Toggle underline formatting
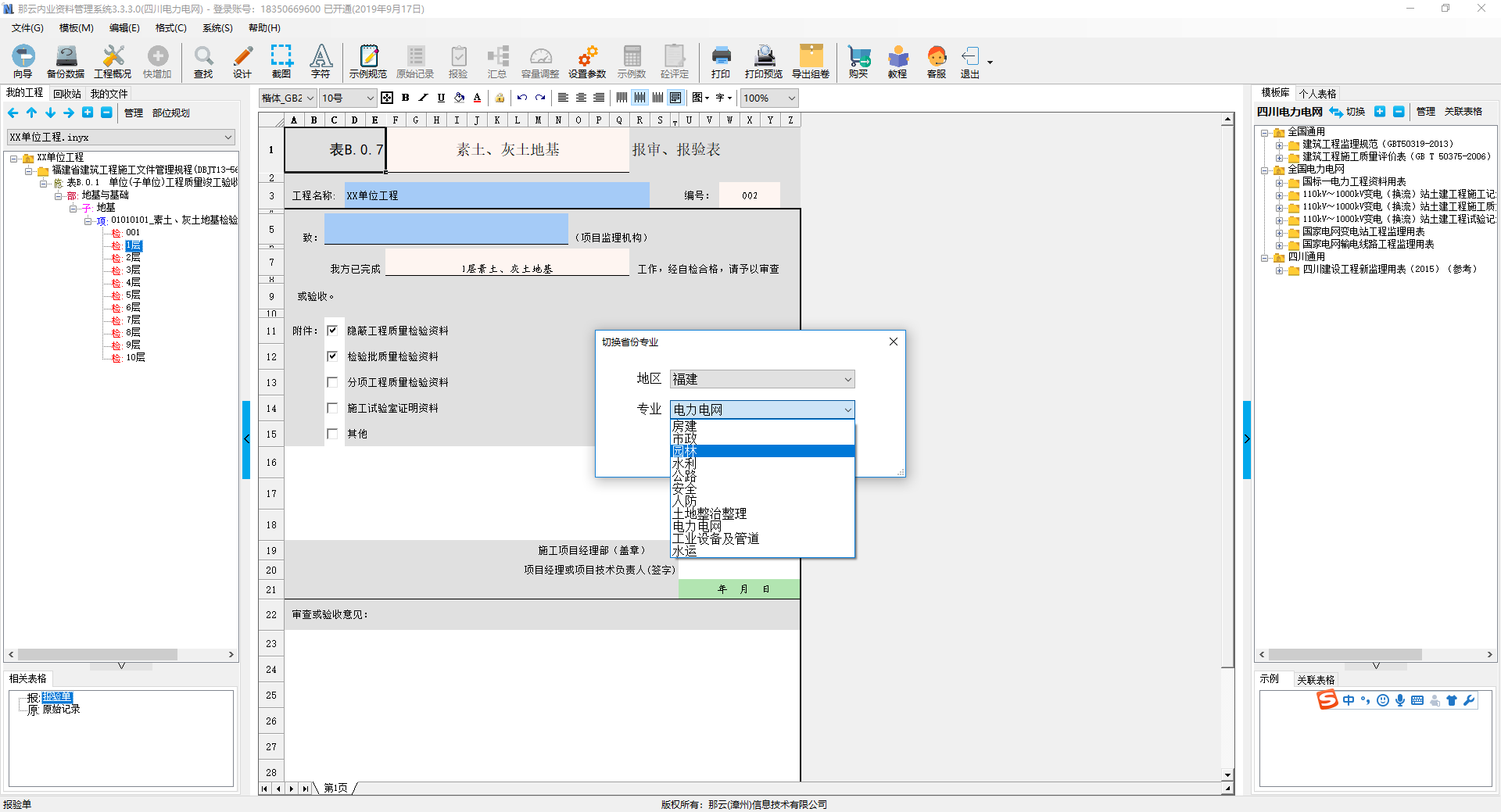This screenshot has height=812, width=1501. pyautogui.click(x=441, y=98)
